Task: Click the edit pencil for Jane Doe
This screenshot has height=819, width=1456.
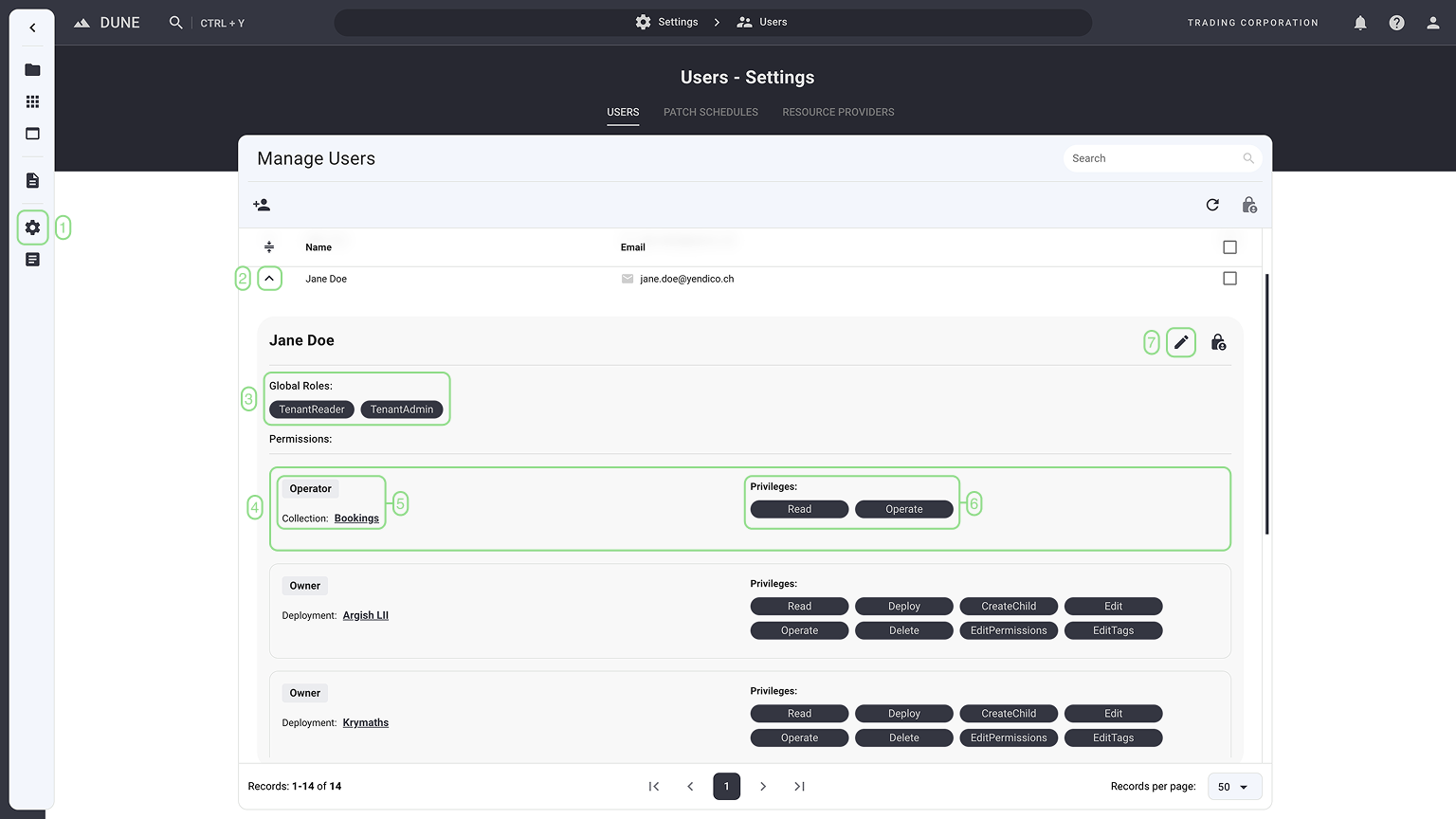Action: [x=1181, y=342]
